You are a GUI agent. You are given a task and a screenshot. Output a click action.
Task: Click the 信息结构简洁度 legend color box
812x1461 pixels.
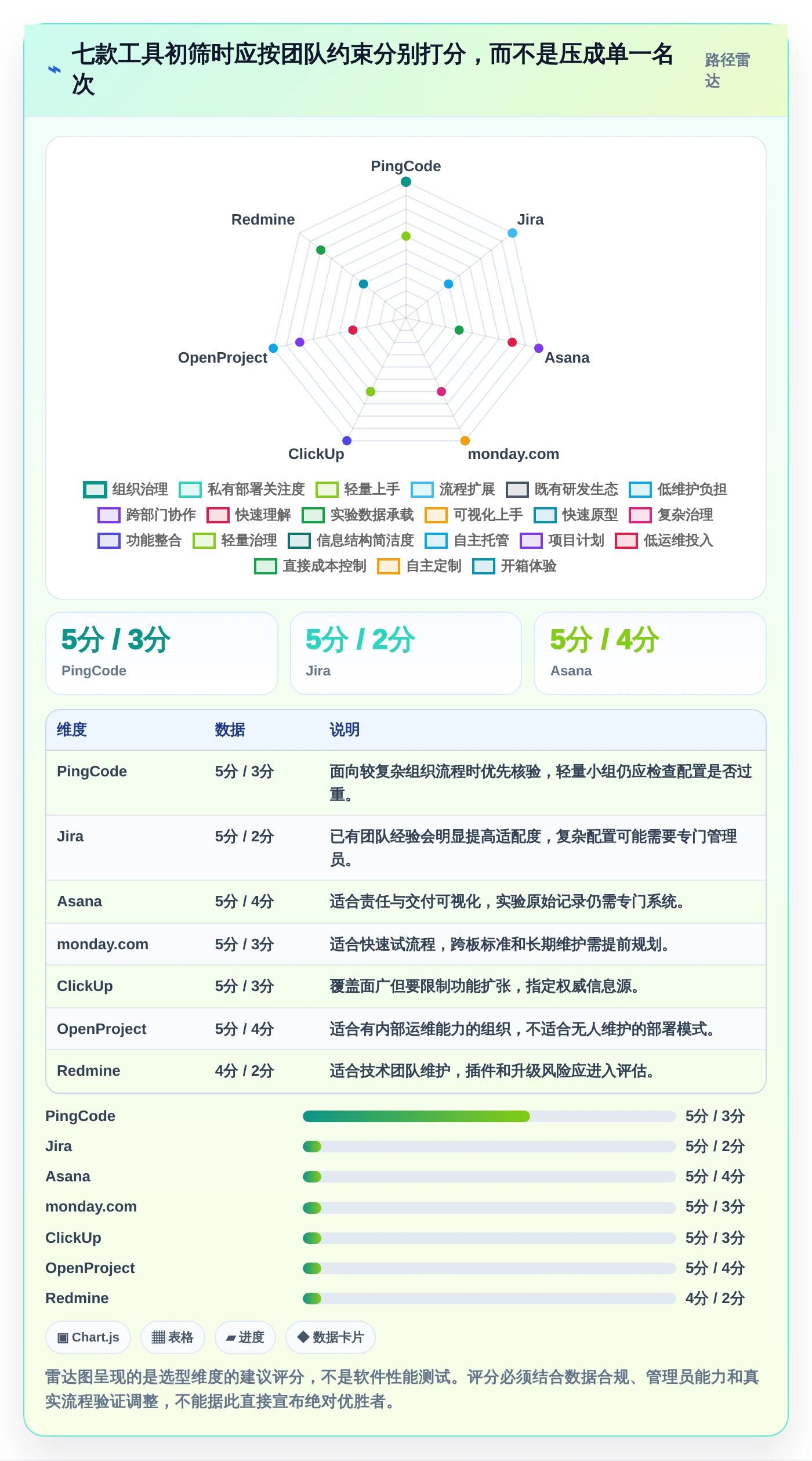click(299, 541)
